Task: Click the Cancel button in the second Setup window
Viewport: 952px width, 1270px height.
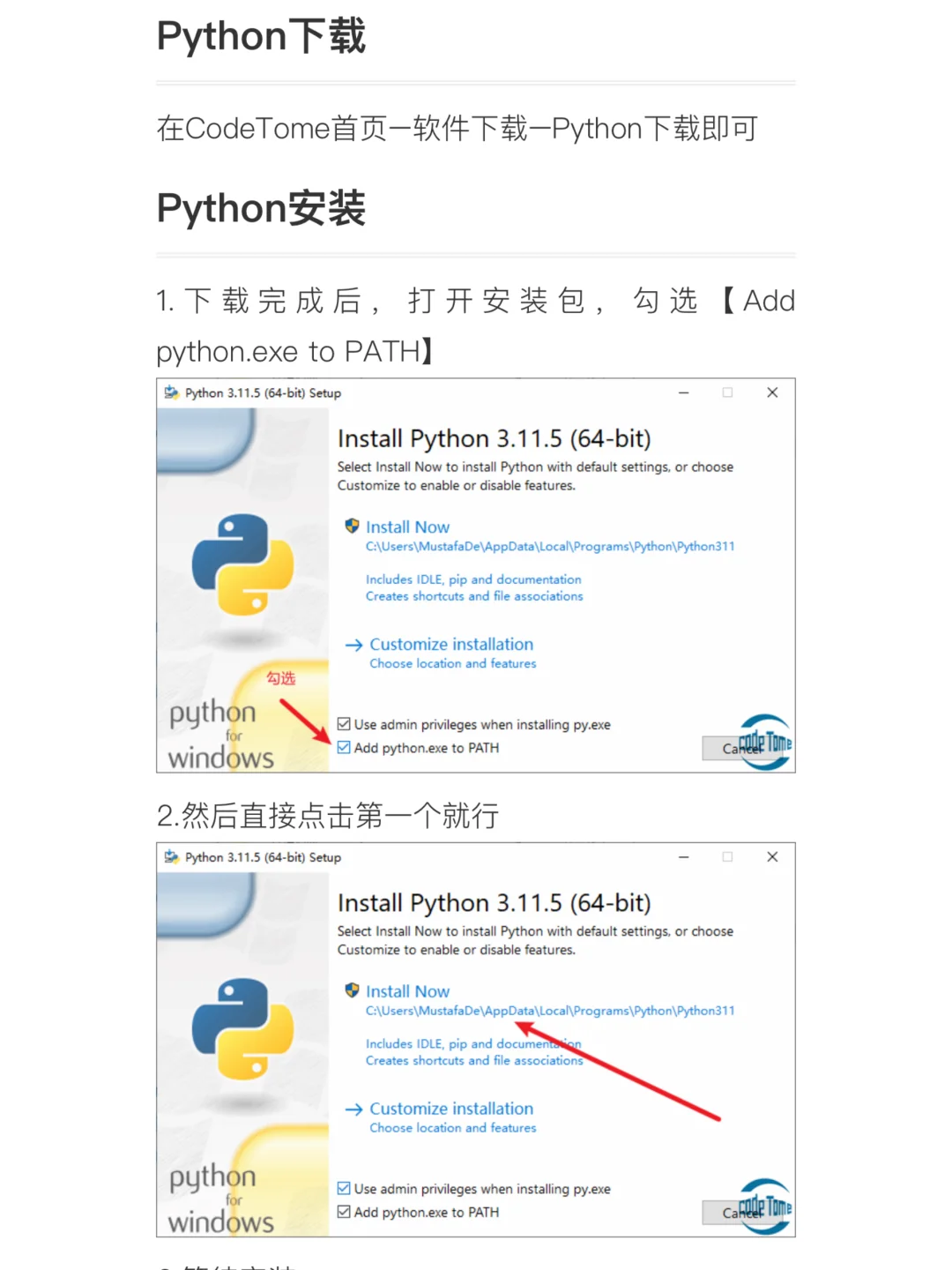Action: 741,1213
